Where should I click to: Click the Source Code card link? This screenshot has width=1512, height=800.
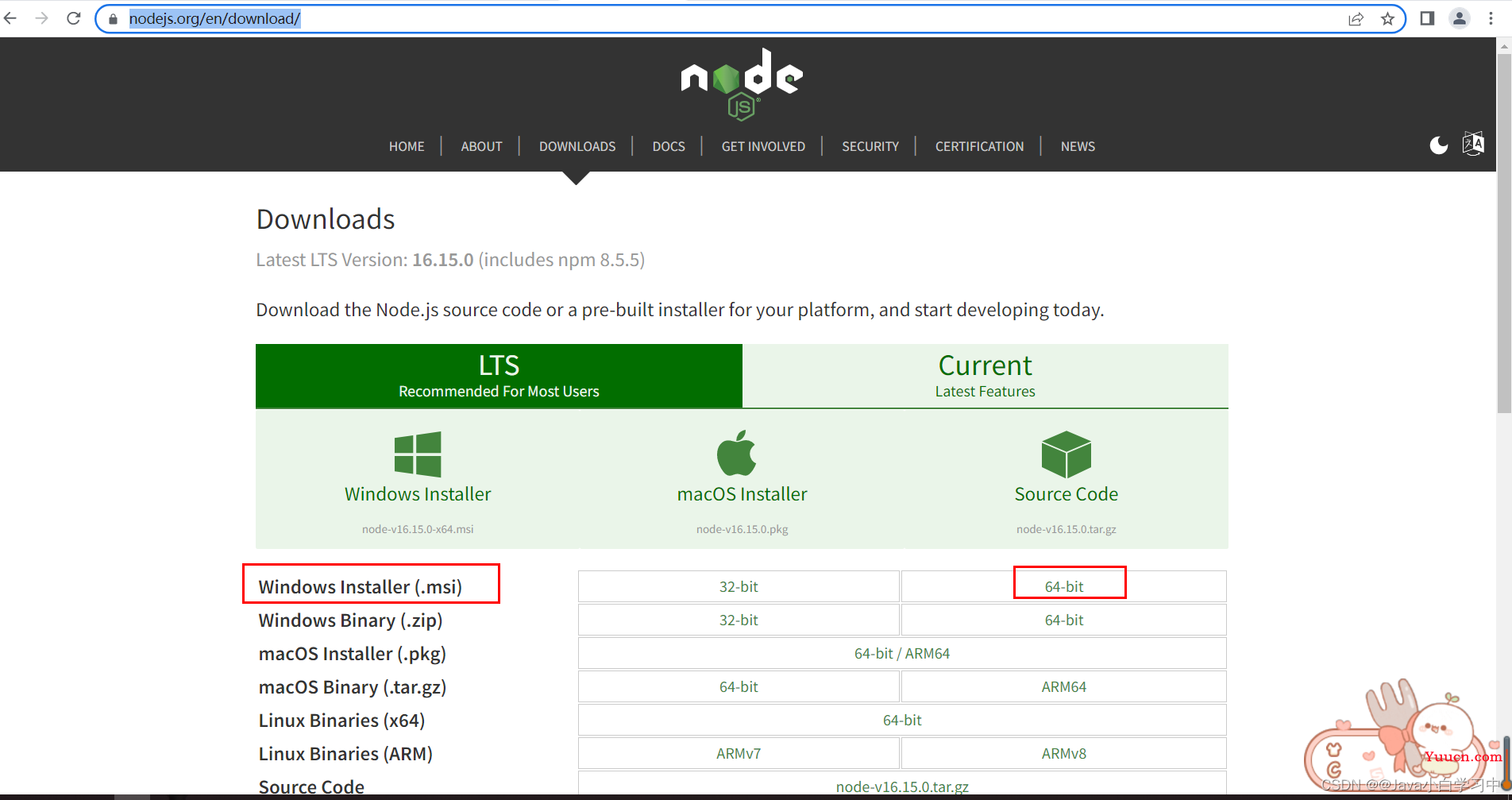[x=1066, y=494]
